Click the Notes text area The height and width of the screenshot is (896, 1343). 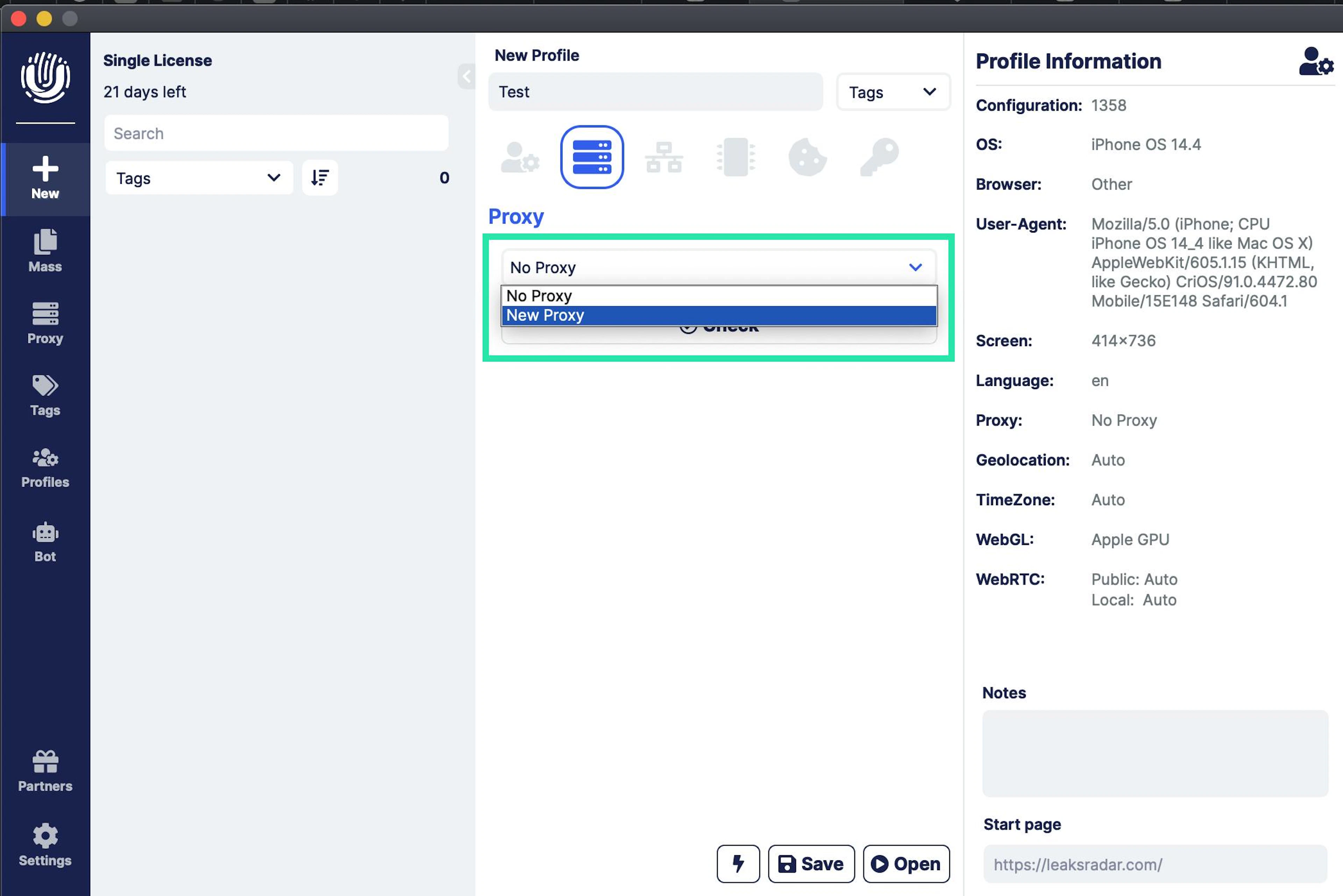[1155, 753]
